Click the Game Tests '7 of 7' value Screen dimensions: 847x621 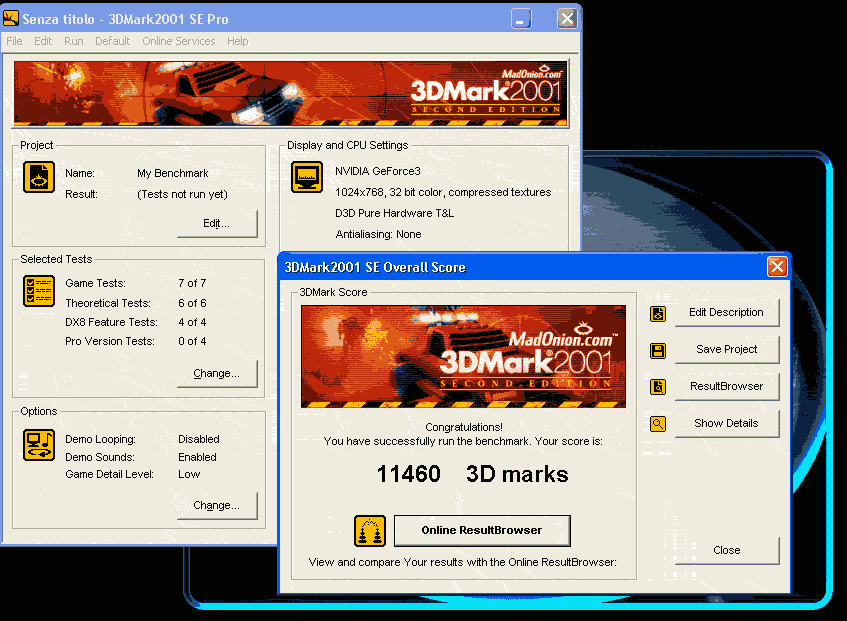tap(192, 283)
